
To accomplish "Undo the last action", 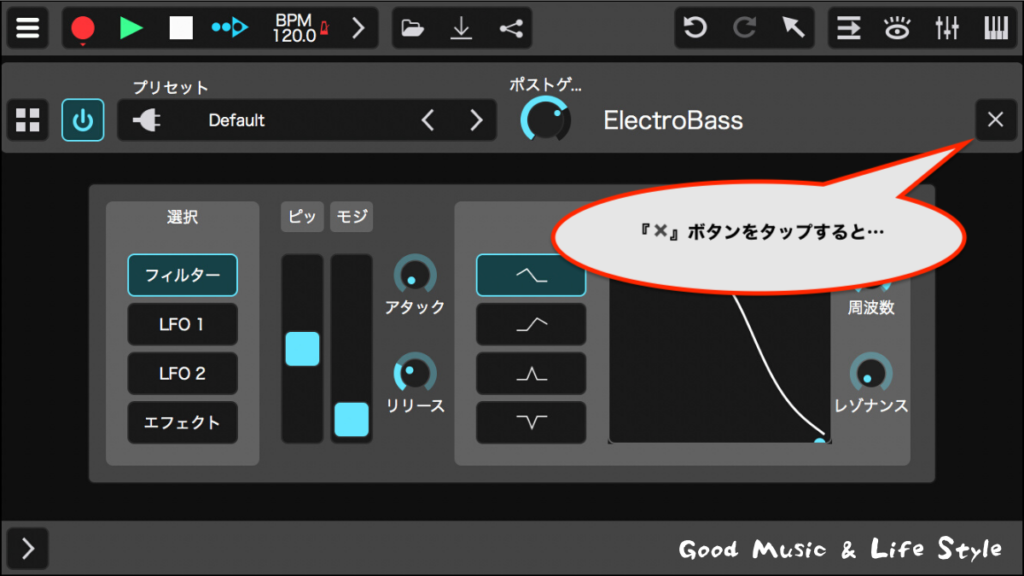I will pos(695,28).
